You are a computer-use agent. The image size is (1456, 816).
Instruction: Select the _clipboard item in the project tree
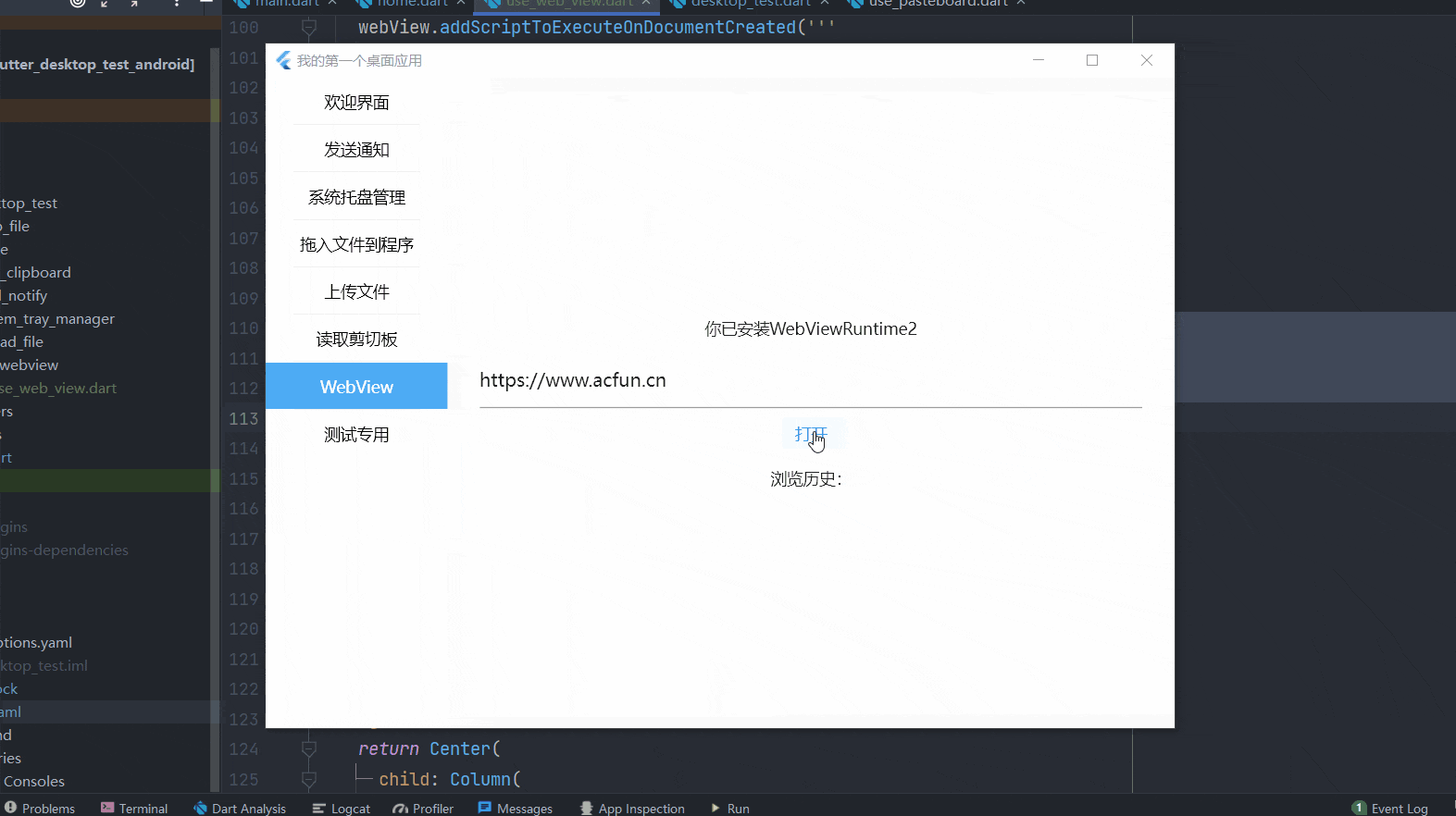pos(35,272)
